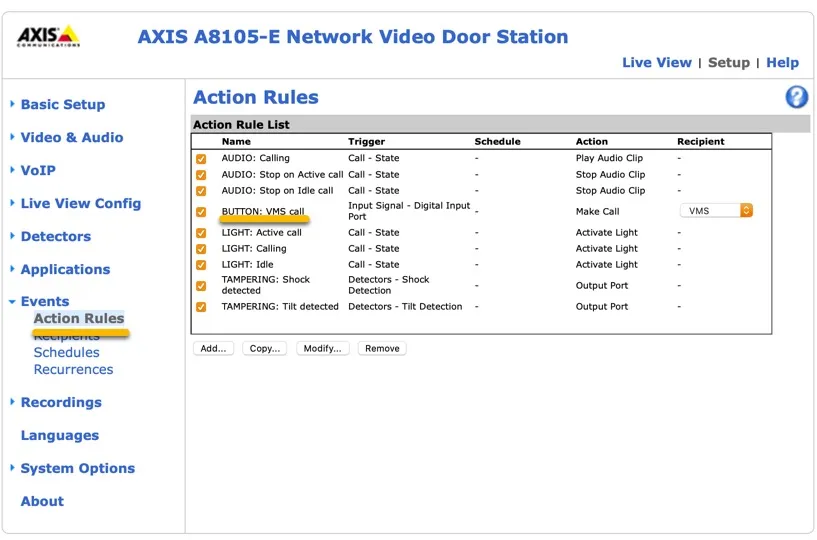
Task: Click the Recipient column header
Action: (700, 141)
